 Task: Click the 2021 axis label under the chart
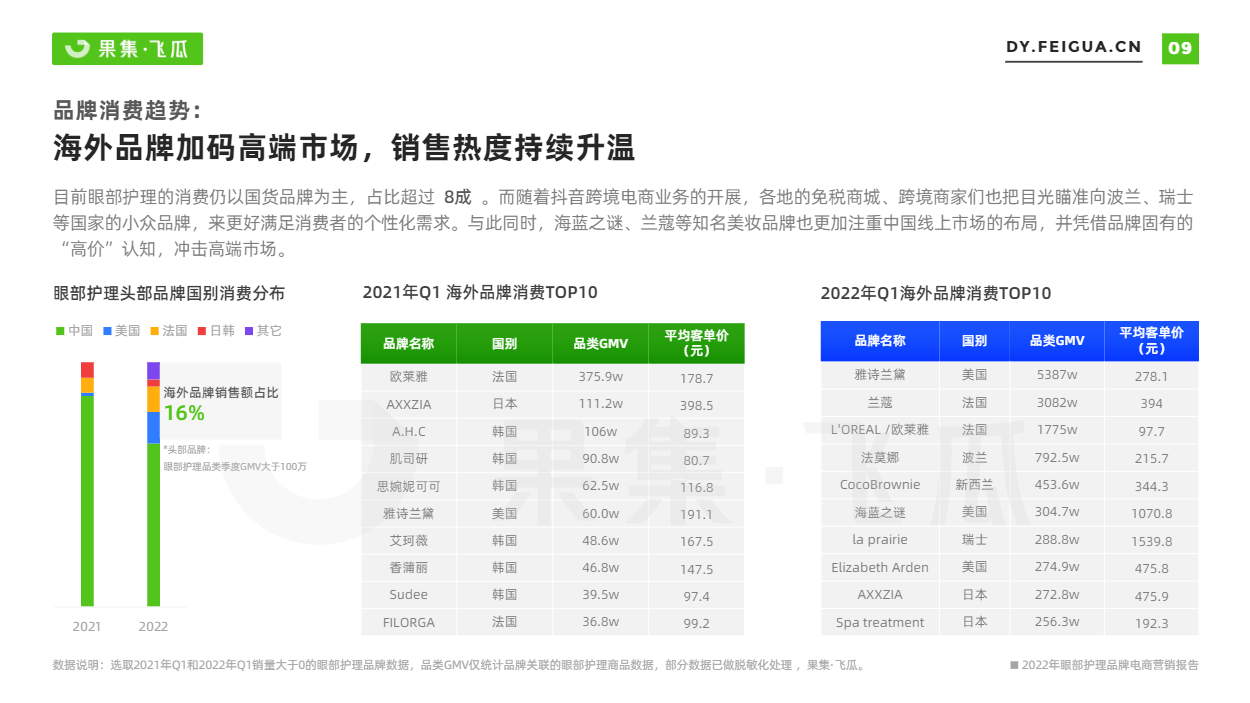pos(87,627)
